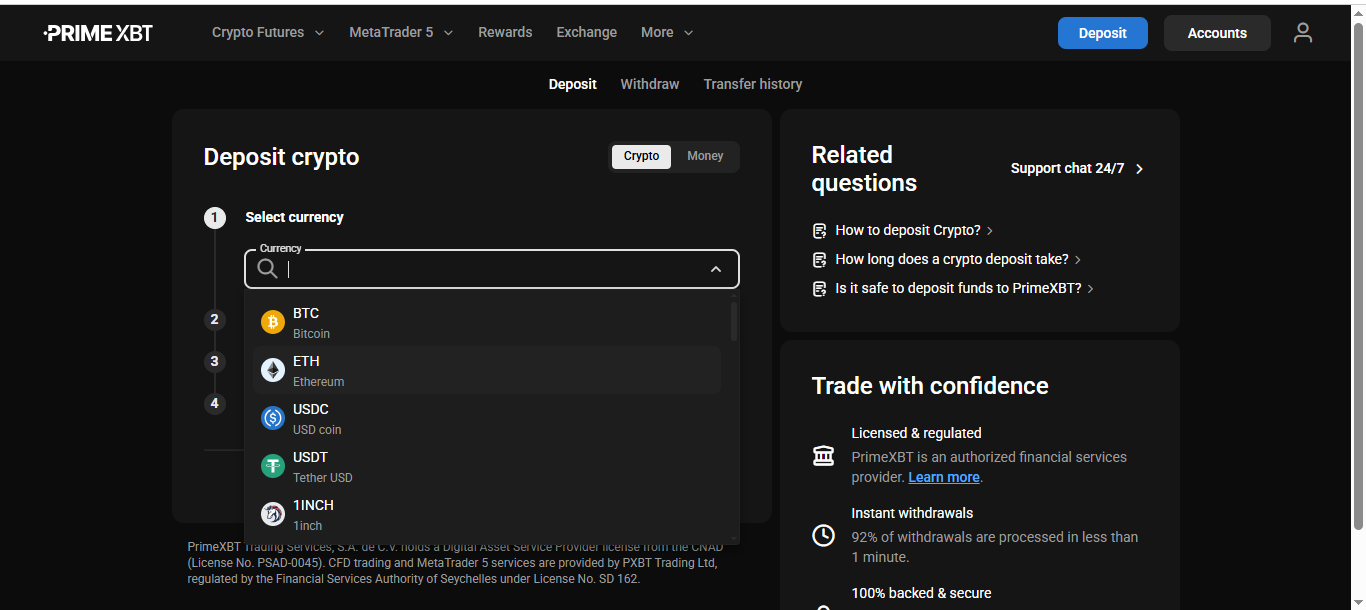Expand the Crypto Futures menu
Screen dimensions: 1366x610
268,32
